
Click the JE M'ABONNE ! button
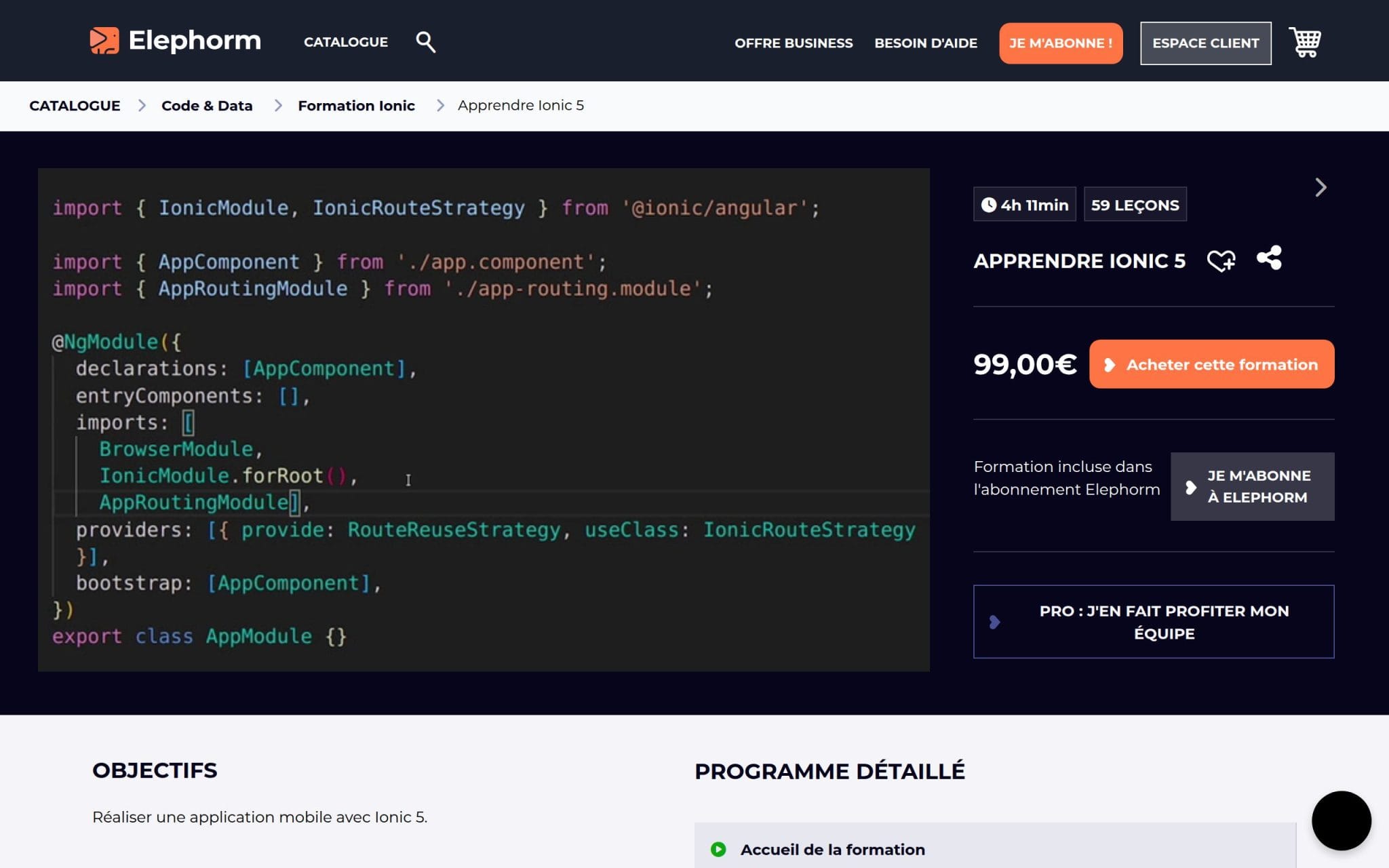(x=1061, y=43)
